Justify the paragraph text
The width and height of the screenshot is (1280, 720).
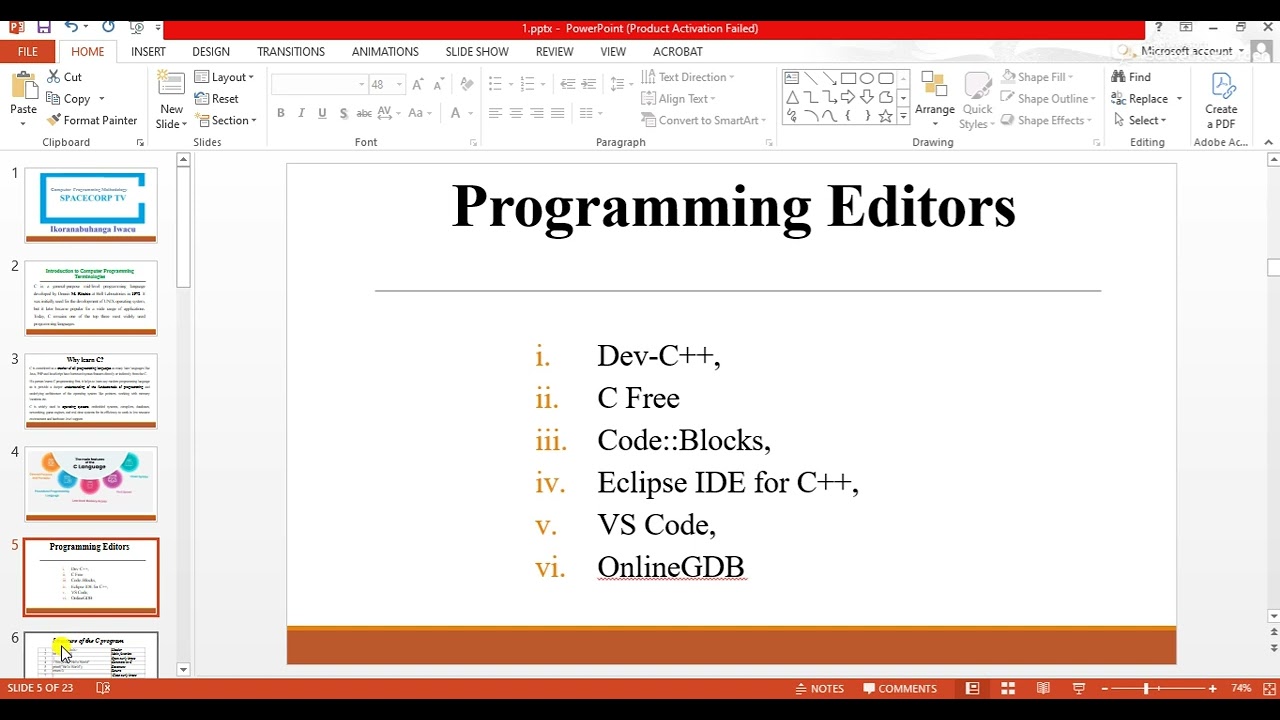558,113
